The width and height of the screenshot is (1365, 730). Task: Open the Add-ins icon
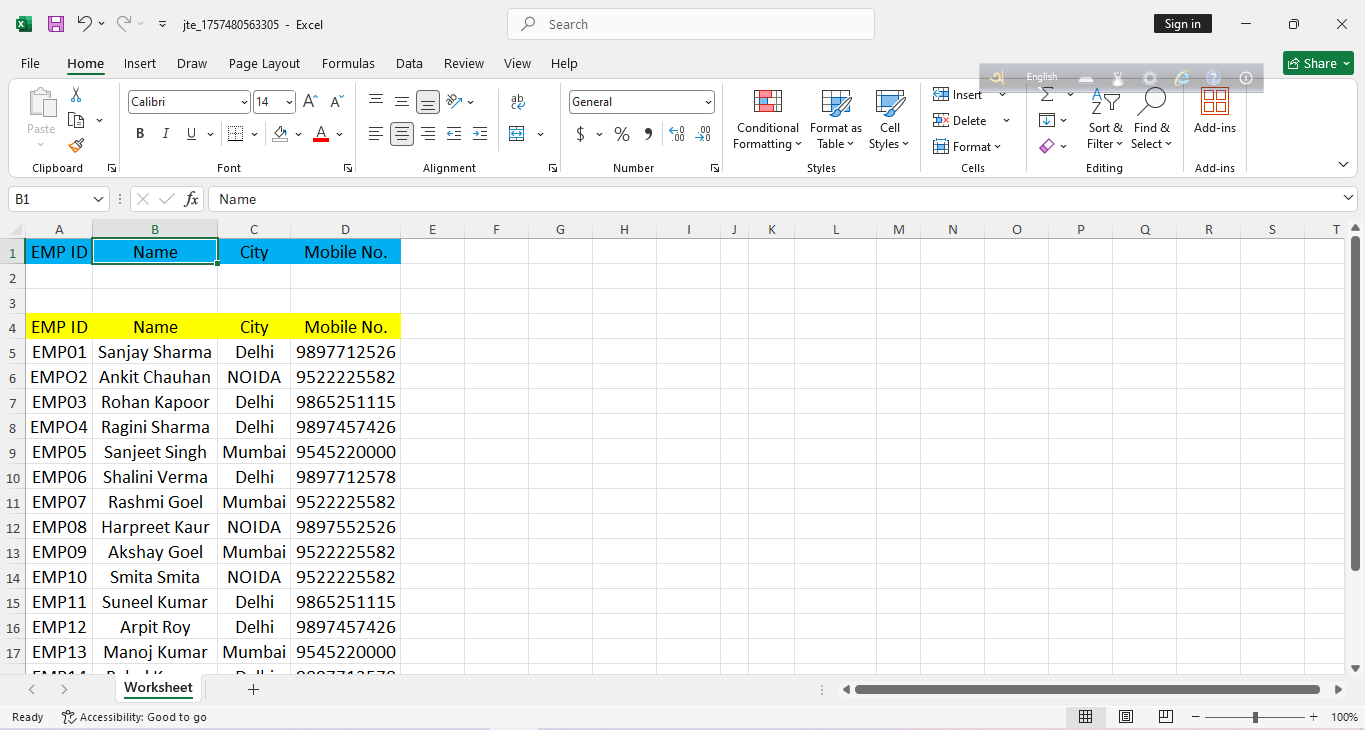coord(1214,102)
